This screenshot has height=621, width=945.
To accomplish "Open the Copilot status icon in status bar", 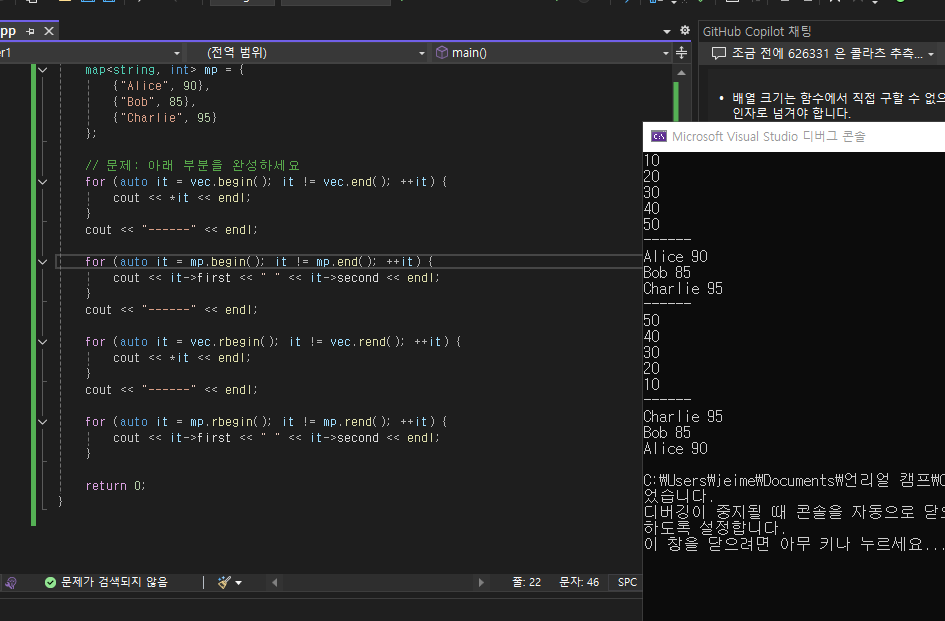I will pyautogui.click(x=10, y=582).
